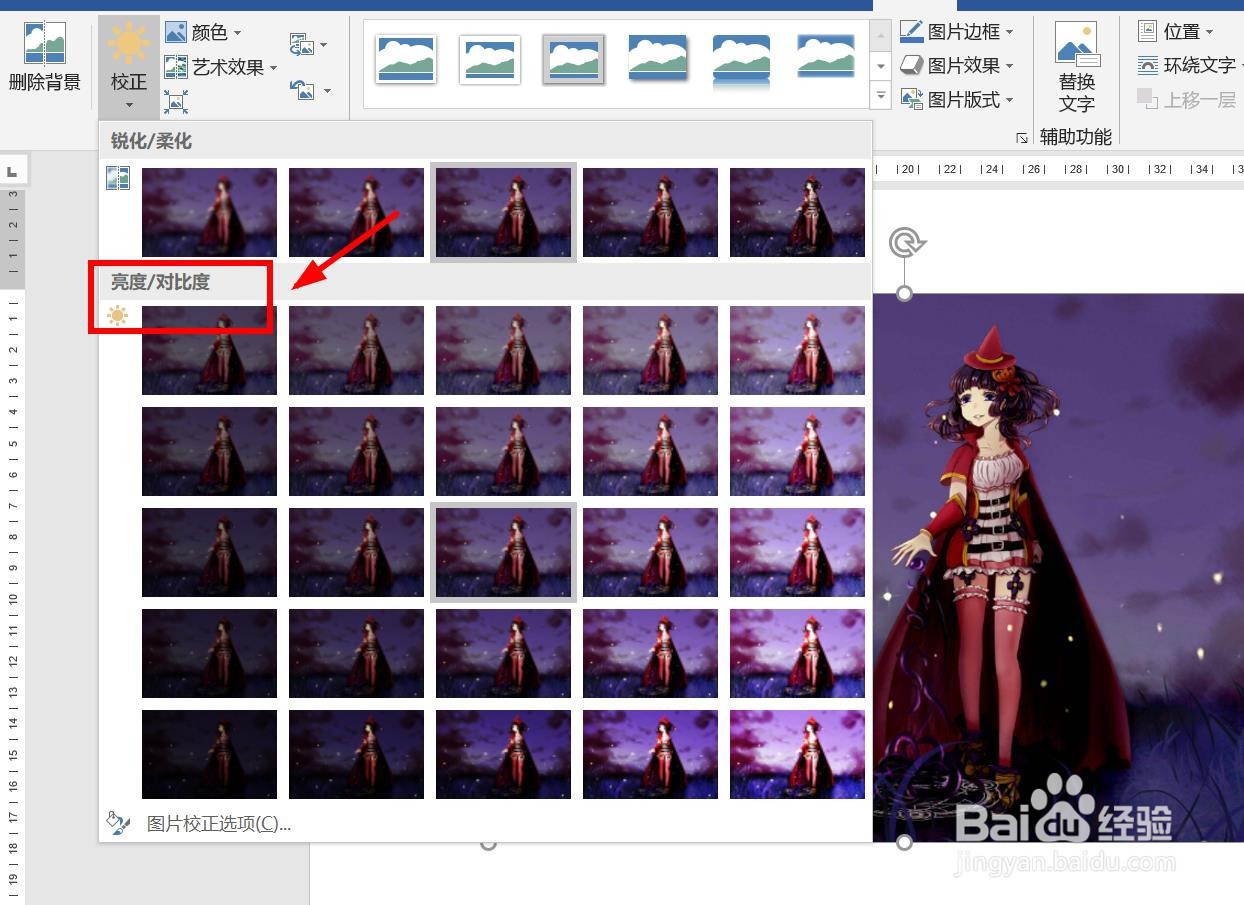Open Picture Corrections Options (图片校正选项)
Viewport: 1244px width, 905px height.
(x=219, y=824)
